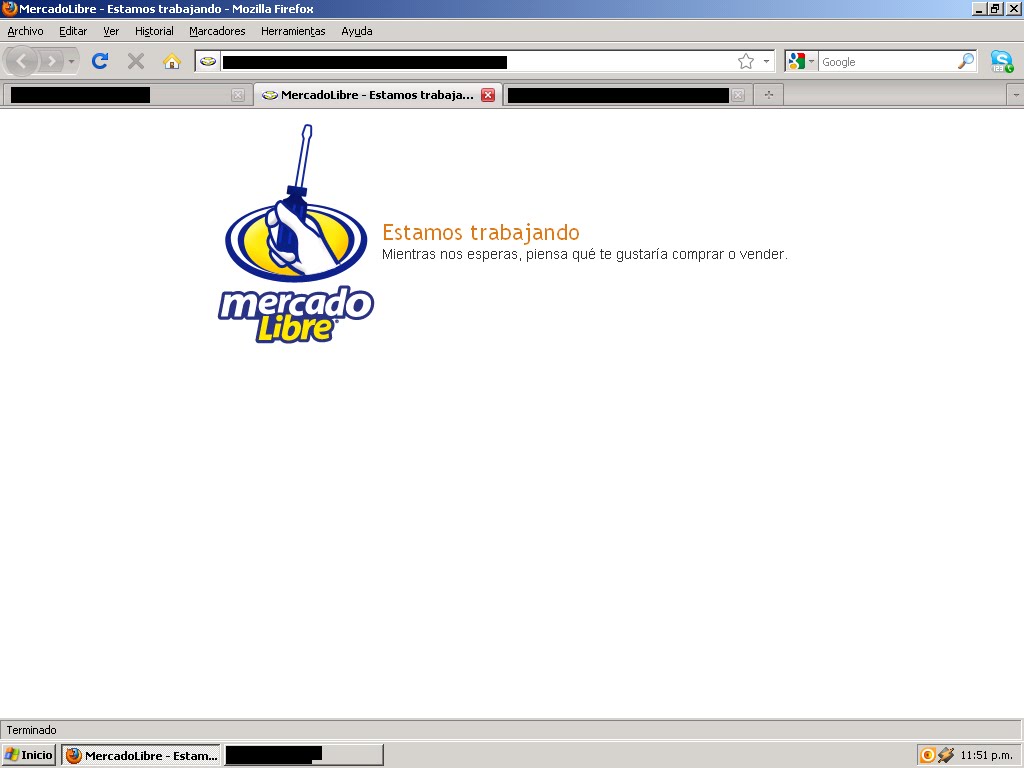The width and height of the screenshot is (1024, 768).
Task: Bookmark this page with the star
Action: (x=746, y=61)
